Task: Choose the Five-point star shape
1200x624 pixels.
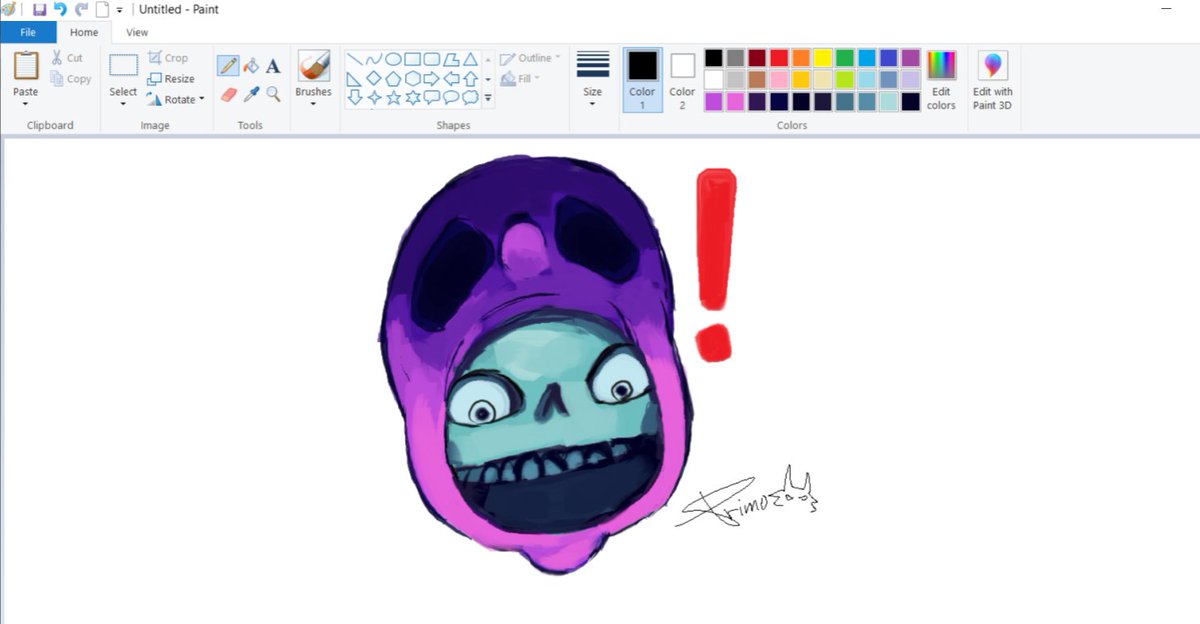Action: tap(393, 97)
